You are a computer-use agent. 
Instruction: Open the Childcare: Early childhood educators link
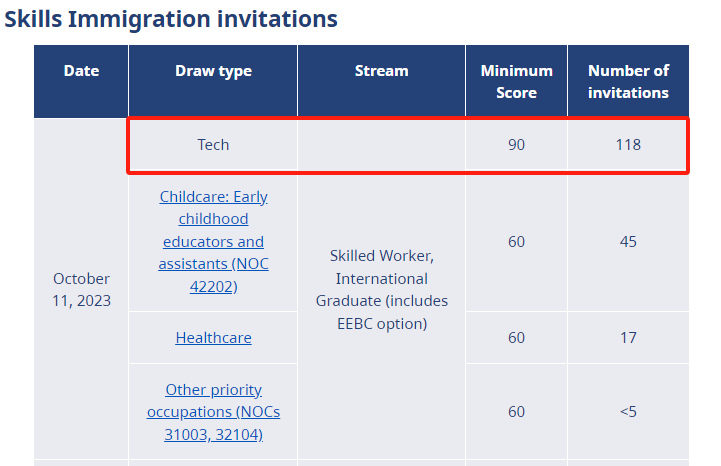[x=213, y=241]
